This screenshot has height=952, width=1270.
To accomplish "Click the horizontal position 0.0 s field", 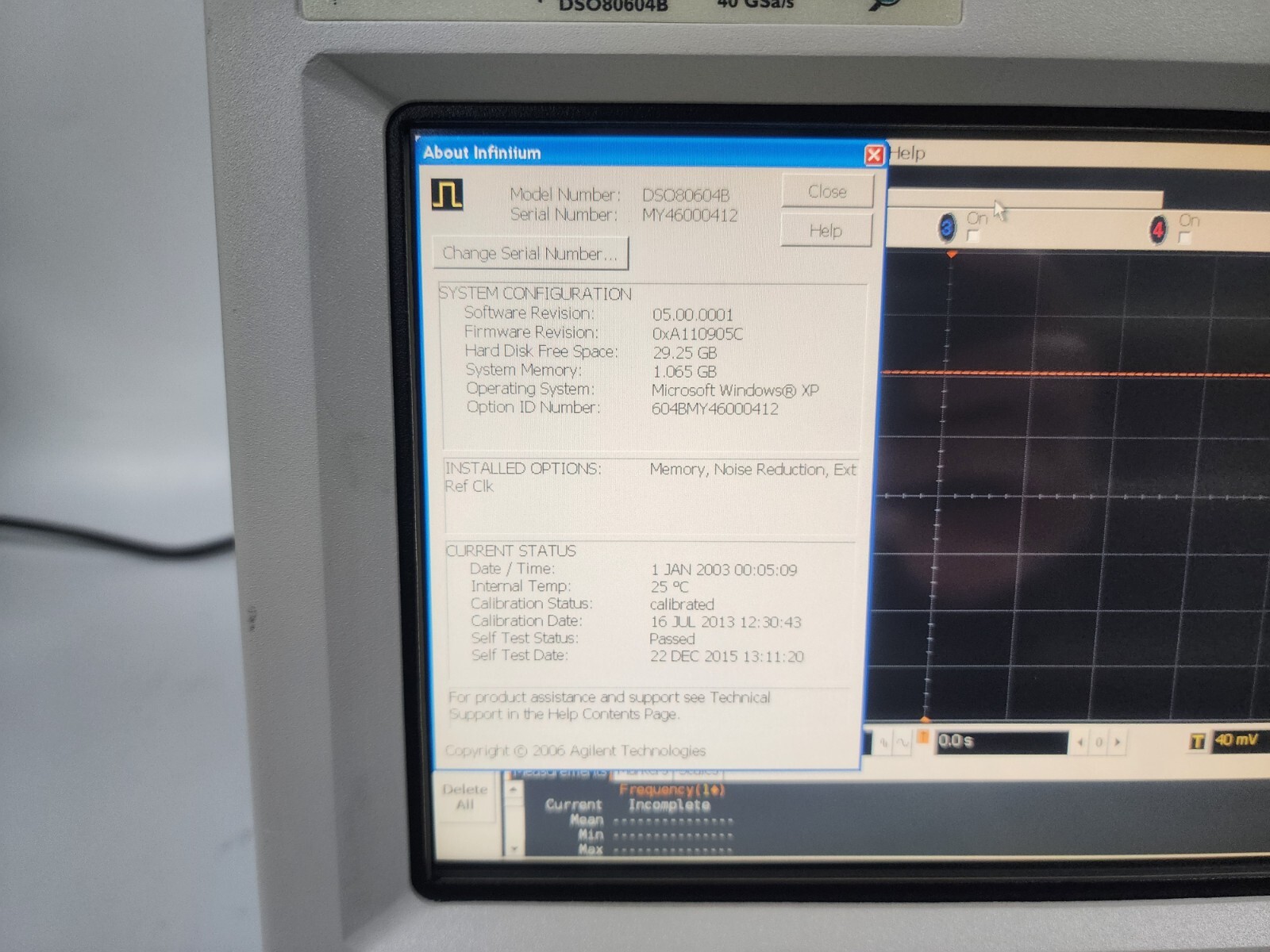I will 1002,742.
